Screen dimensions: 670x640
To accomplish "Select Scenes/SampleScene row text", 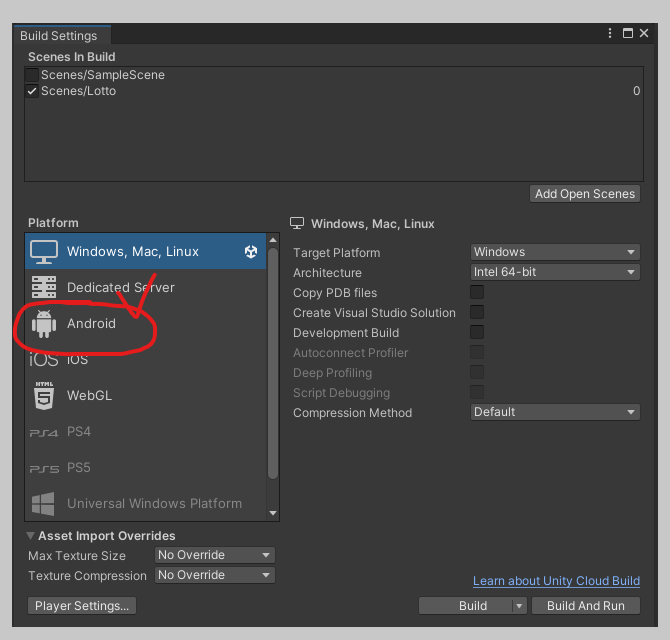I will click(x=103, y=75).
